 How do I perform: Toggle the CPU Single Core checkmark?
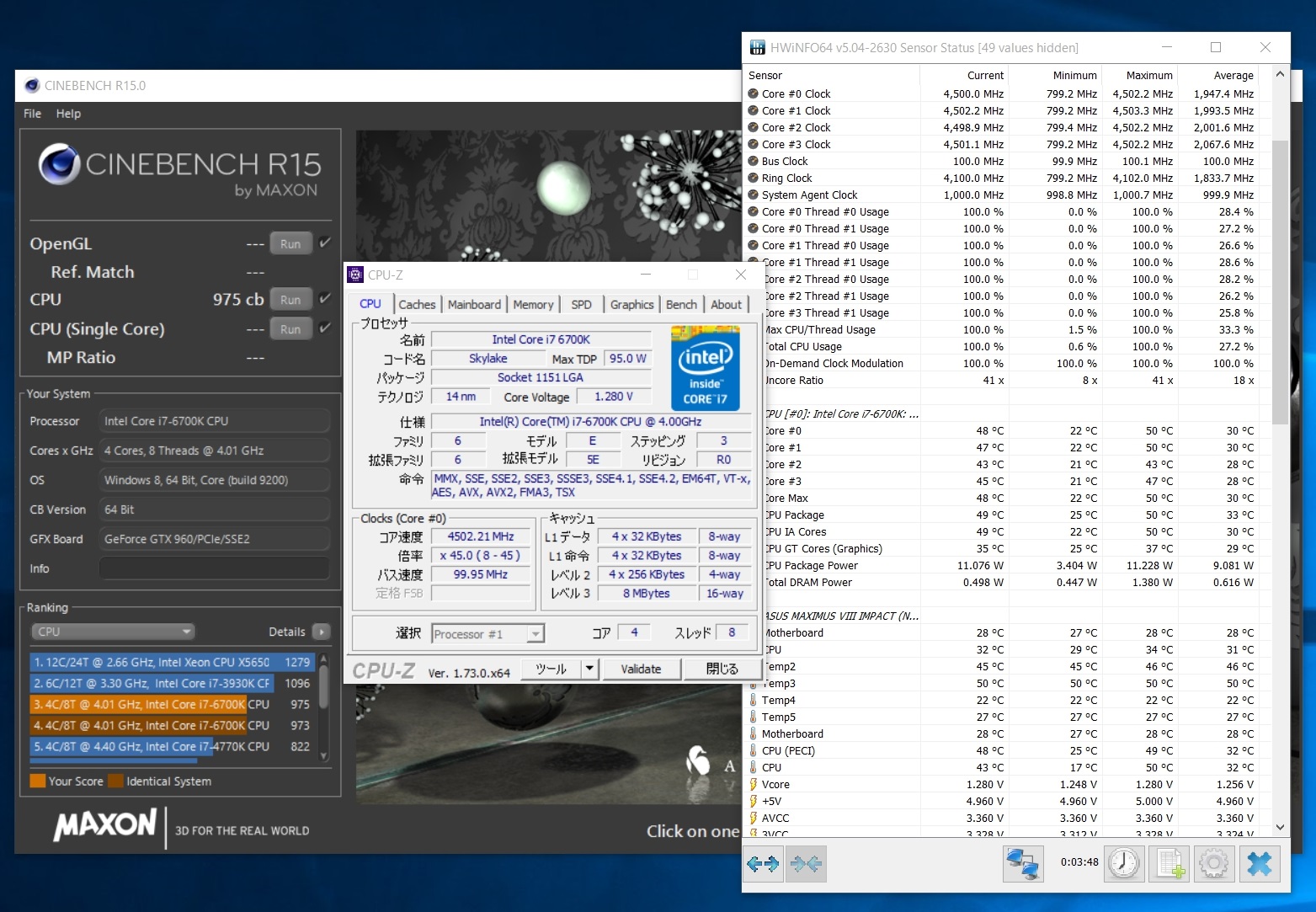coord(325,328)
